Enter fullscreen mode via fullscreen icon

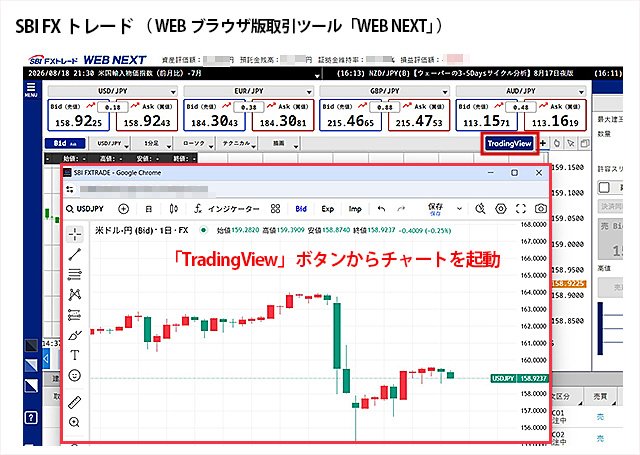point(521,209)
